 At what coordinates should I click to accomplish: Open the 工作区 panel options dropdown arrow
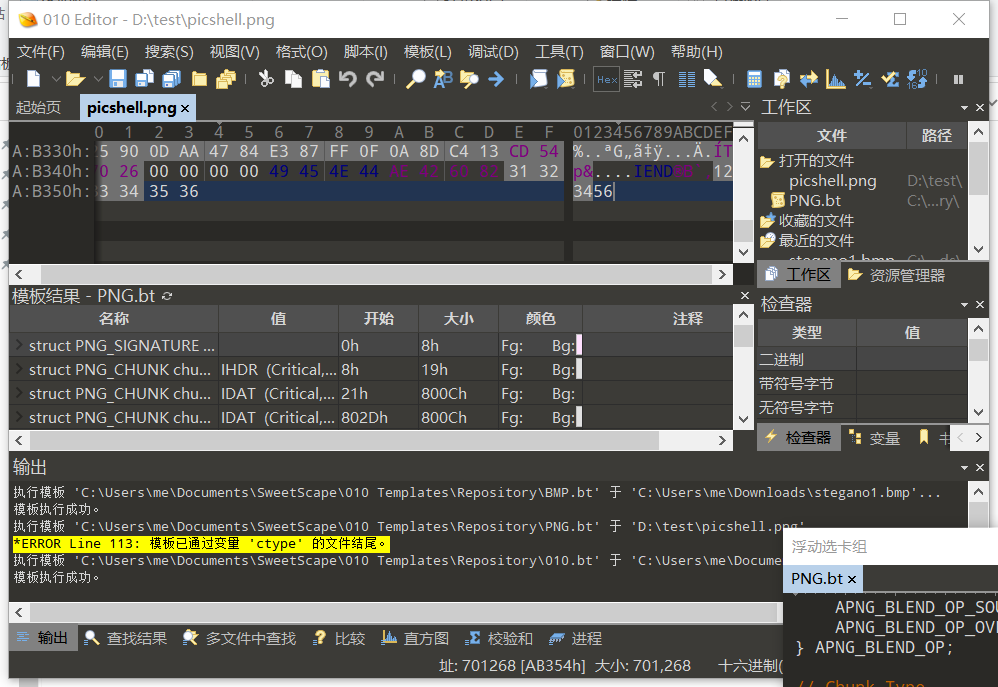coord(964,108)
